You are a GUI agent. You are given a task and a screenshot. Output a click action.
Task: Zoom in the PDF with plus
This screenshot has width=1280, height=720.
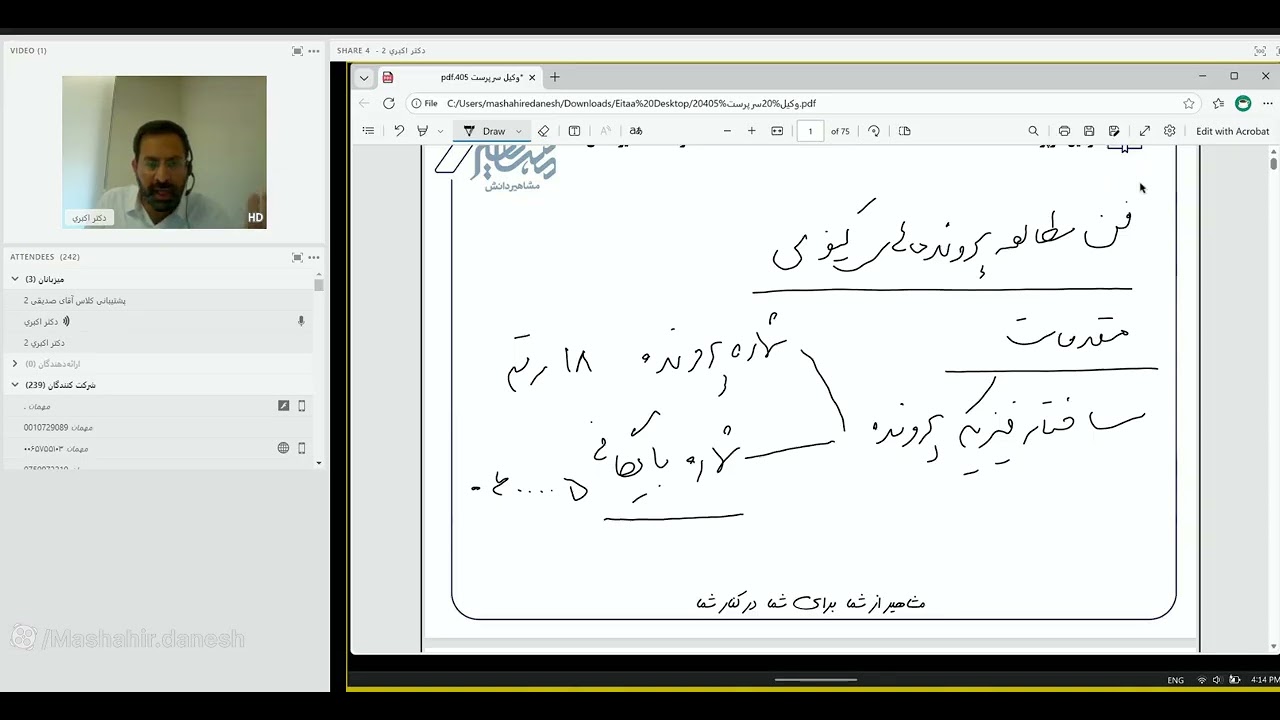point(752,131)
